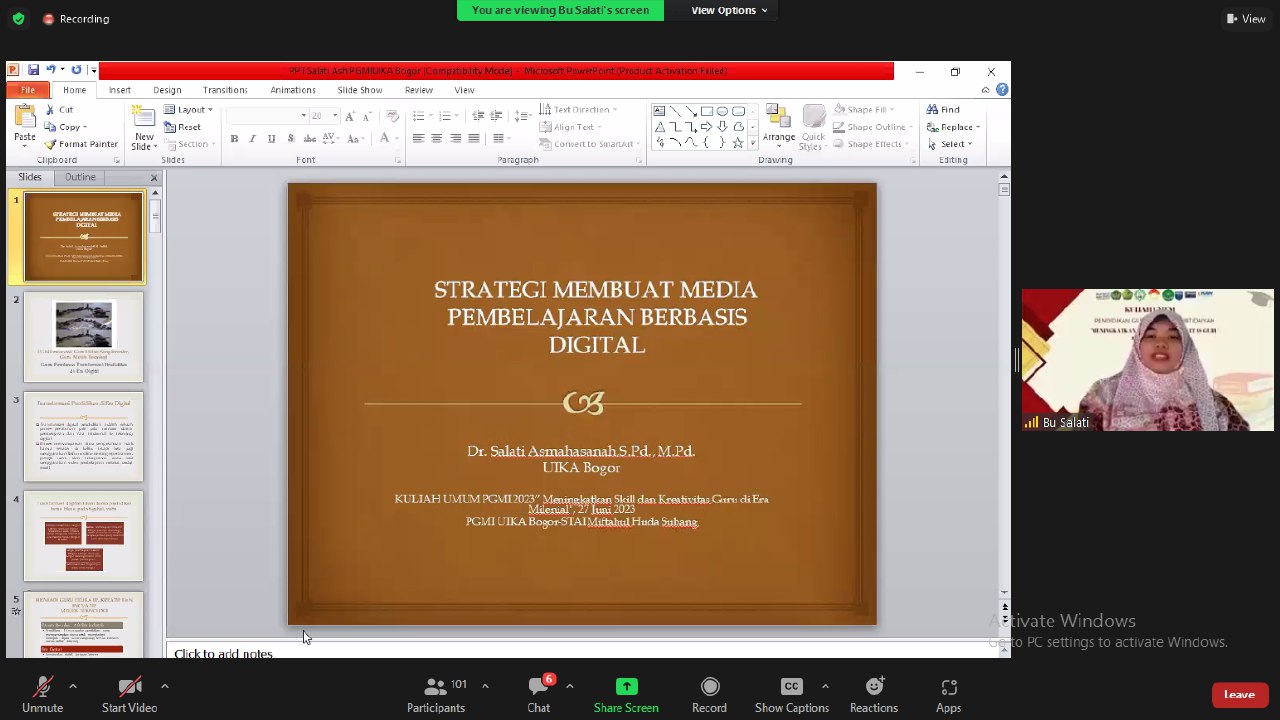Open the Zoom Chat panel
Viewport: 1280px width, 720px height.
click(539, 694)
